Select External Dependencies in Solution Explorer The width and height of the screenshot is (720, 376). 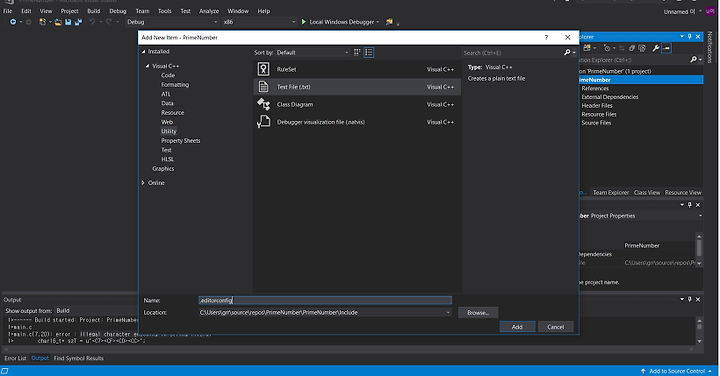pos(610,97)
